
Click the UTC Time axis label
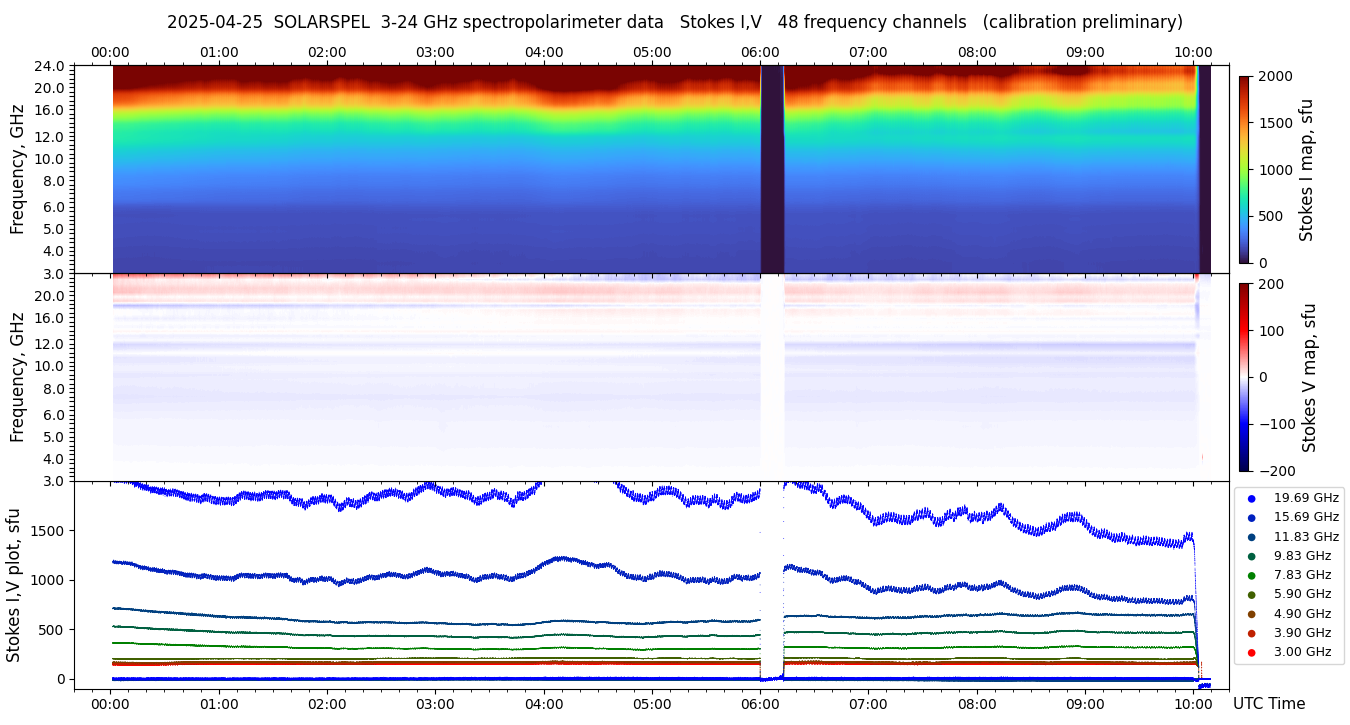point(1268,704)
